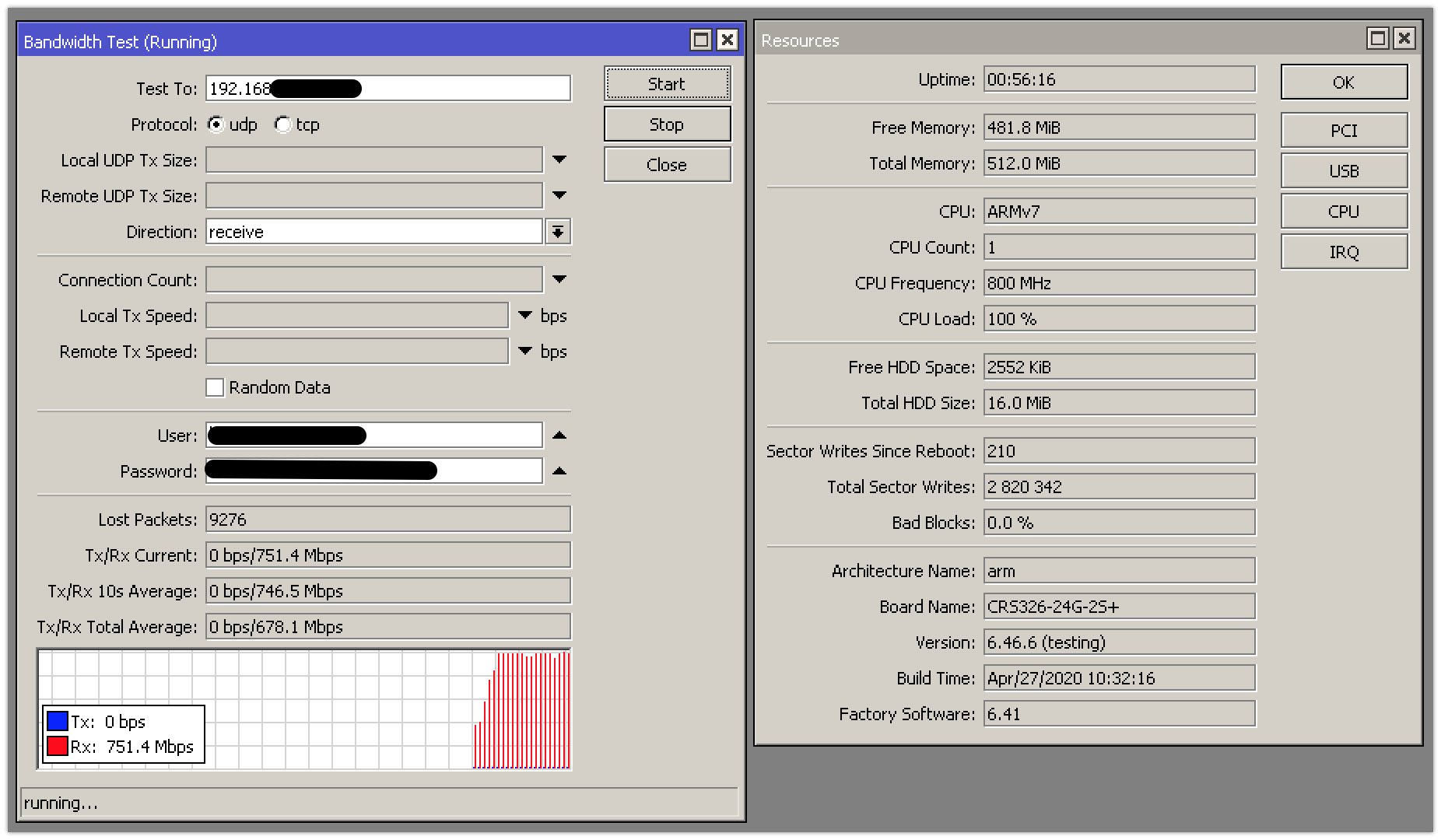1441x840 pixels.
Task: Maximize the Bandwidth Test window
Action: coord(701,40)
